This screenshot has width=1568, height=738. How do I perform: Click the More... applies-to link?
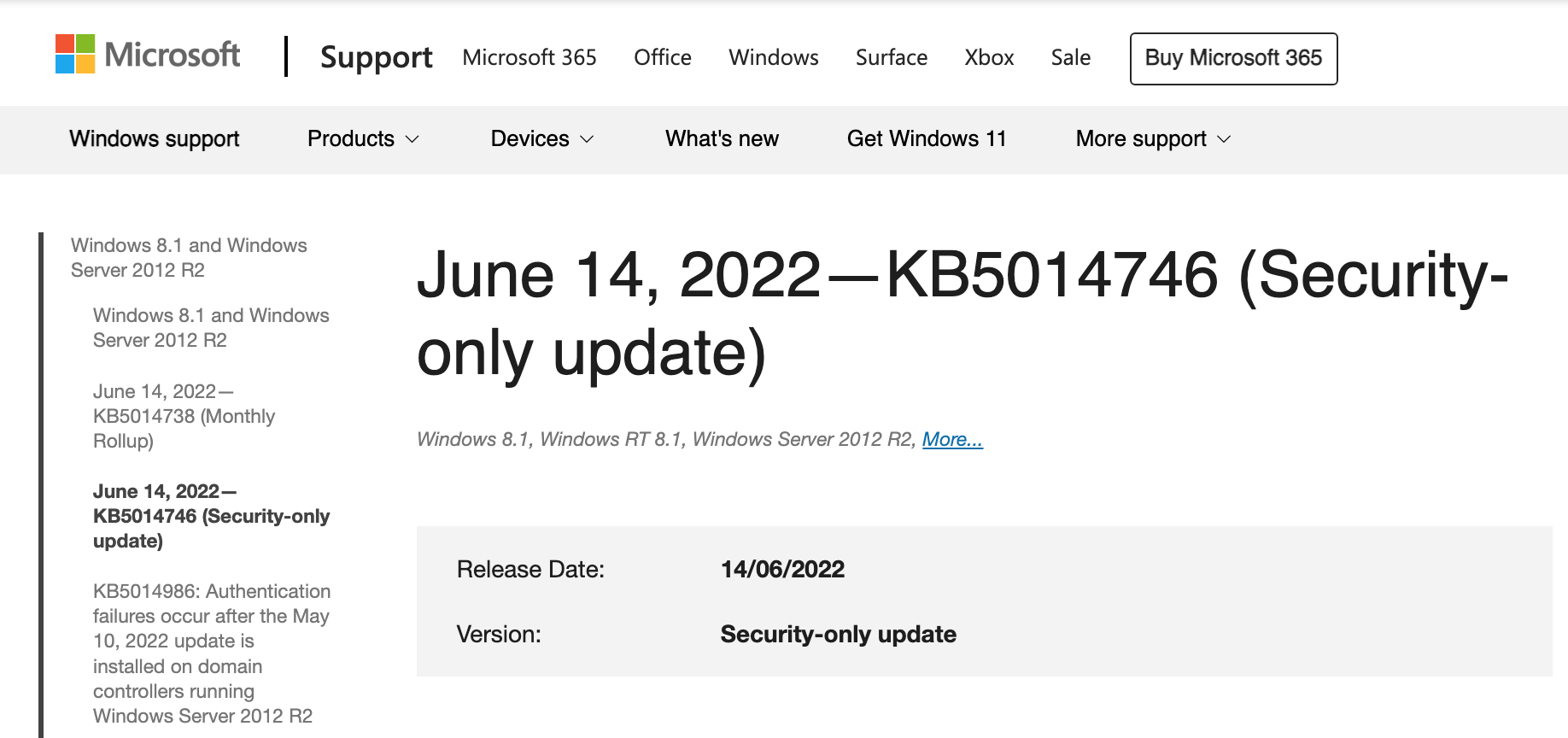pos(952,439)
